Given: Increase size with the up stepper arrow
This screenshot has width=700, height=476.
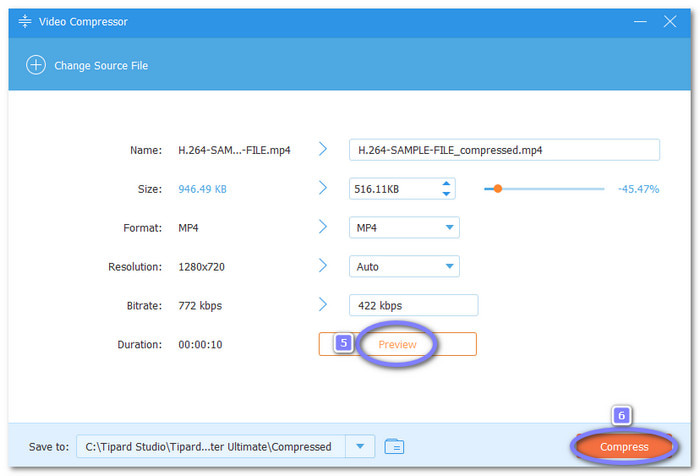Looking at the screenshot, I should click(x=446, y=184).
